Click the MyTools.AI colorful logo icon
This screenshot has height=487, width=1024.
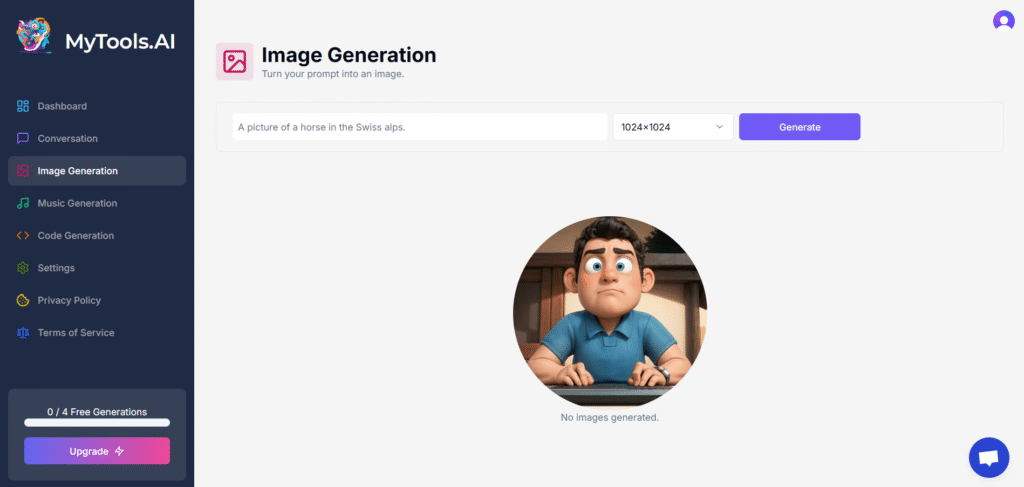pyautogui.click(x=34, y=37)
